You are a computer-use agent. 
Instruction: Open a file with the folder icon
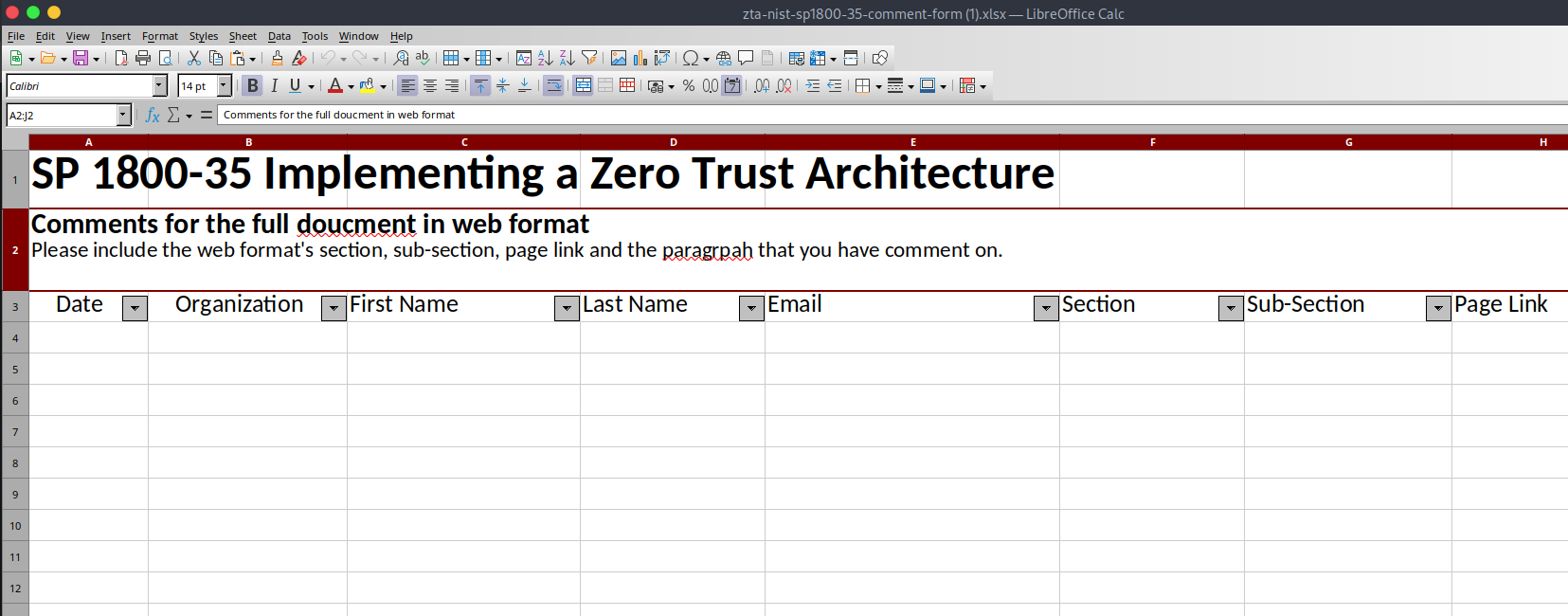[x=47, y=58]
